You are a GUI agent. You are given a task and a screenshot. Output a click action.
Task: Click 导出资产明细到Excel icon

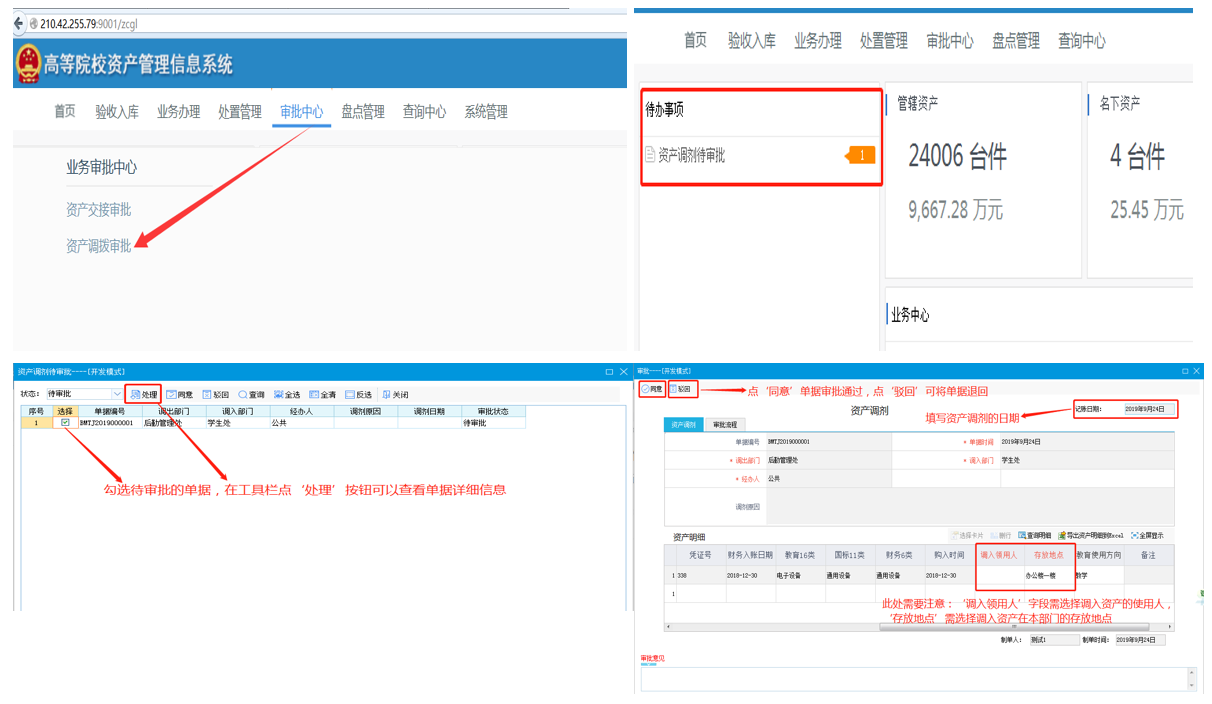(1061, 536)
